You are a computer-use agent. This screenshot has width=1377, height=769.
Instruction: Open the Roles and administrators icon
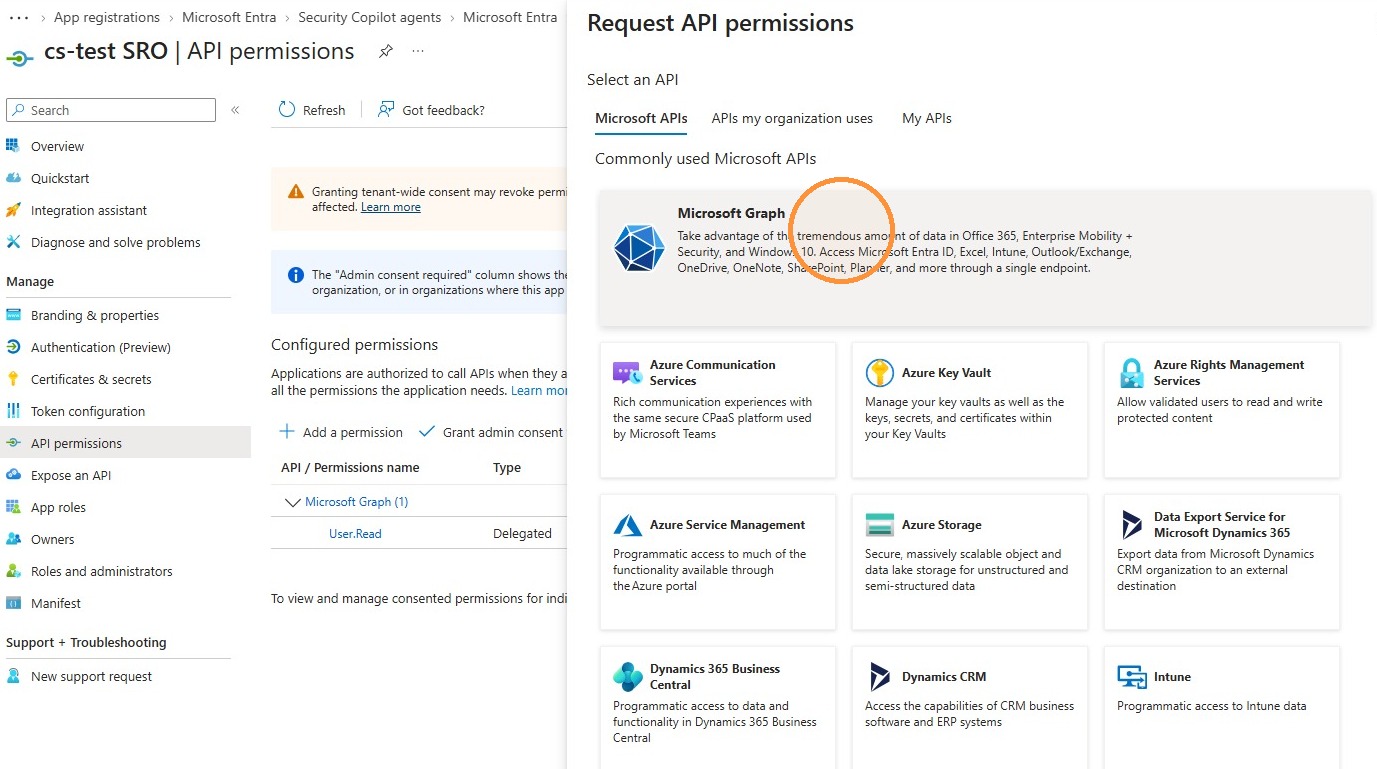pyautogui.click(x=13, y=571)
